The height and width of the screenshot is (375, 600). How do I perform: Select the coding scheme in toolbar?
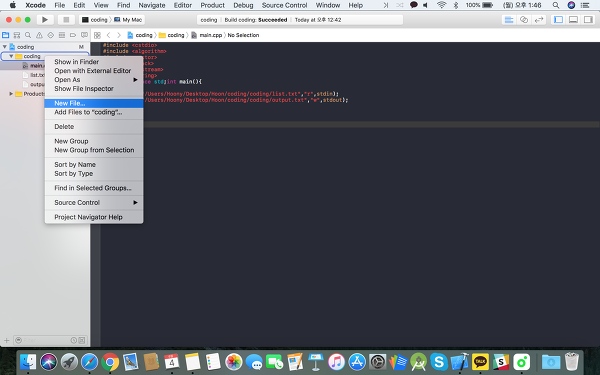[95, 20]
